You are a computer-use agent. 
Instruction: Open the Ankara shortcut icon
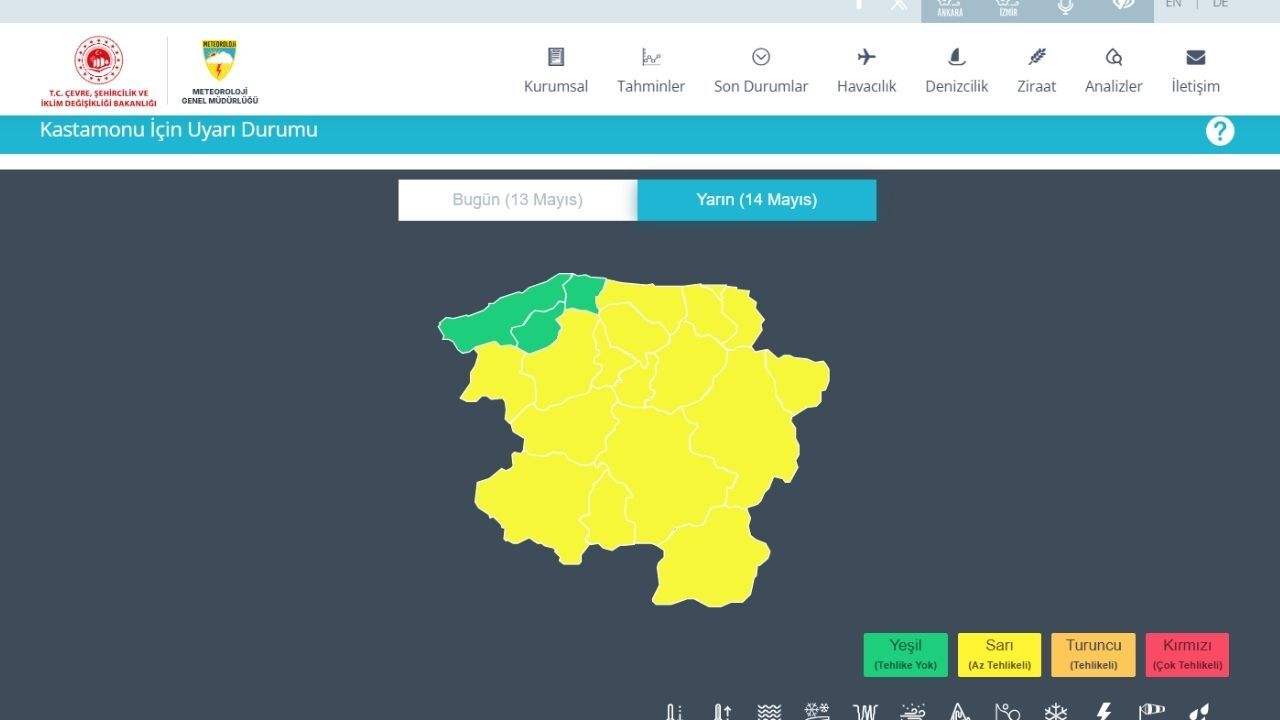click(950, 9)
